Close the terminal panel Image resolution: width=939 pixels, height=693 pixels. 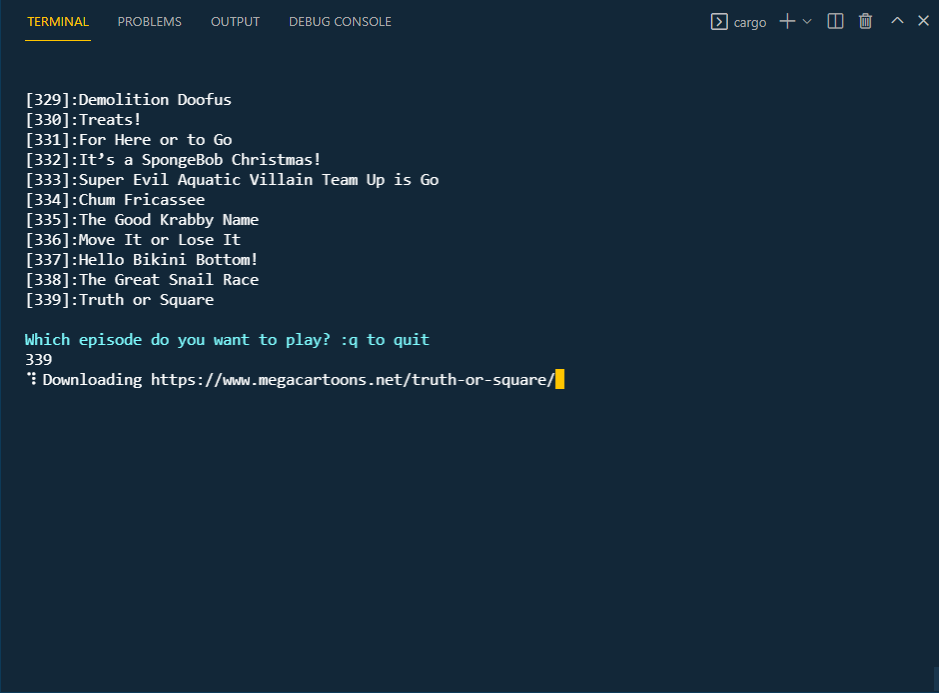point(923,21)
